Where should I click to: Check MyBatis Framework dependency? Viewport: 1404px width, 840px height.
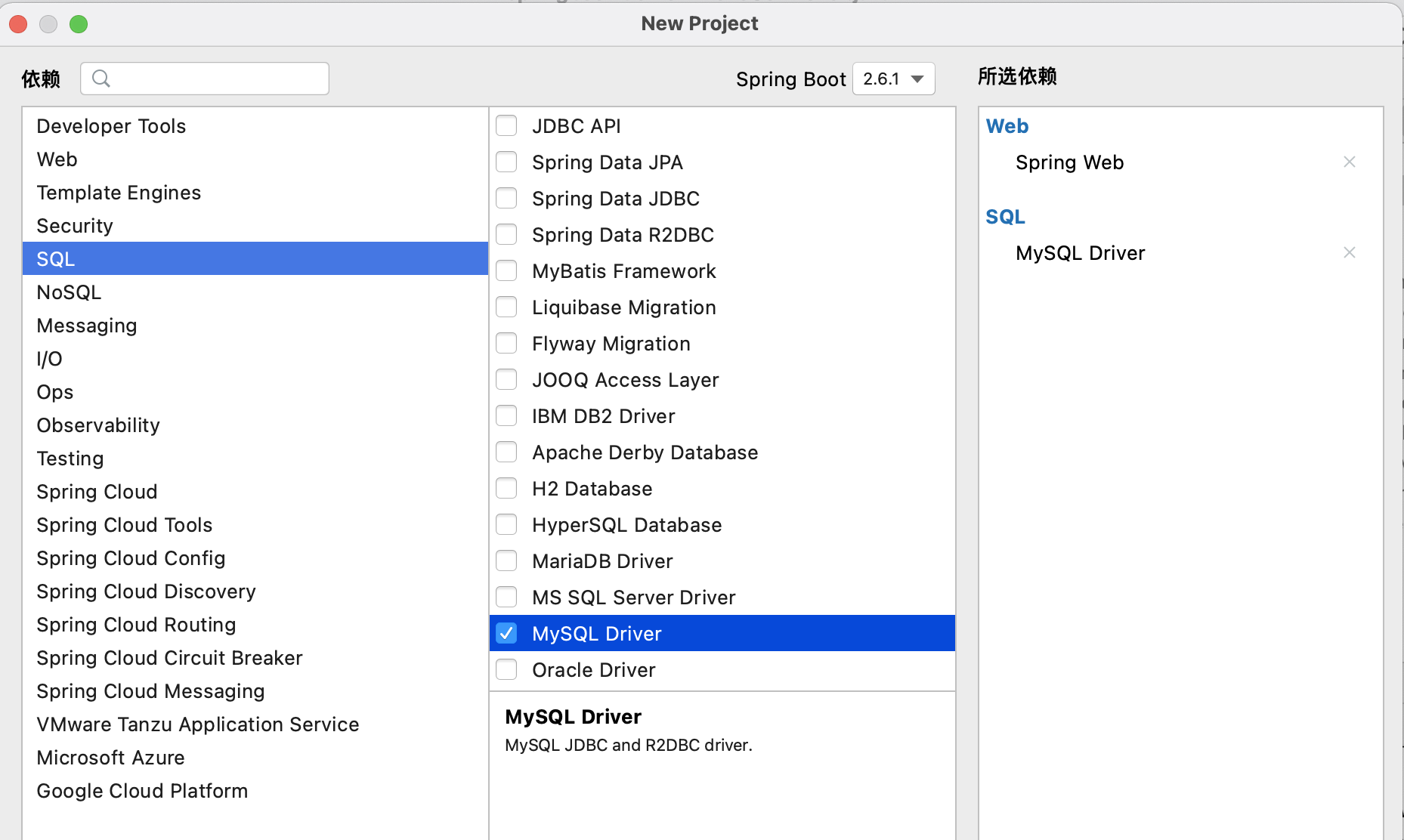point(506,270)
